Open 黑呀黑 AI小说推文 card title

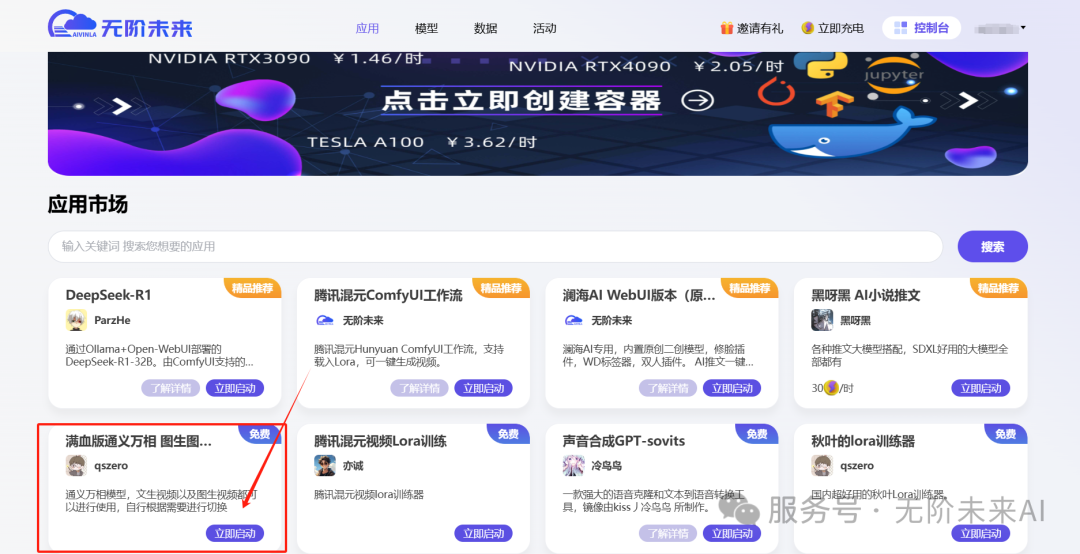click(866, 295)
